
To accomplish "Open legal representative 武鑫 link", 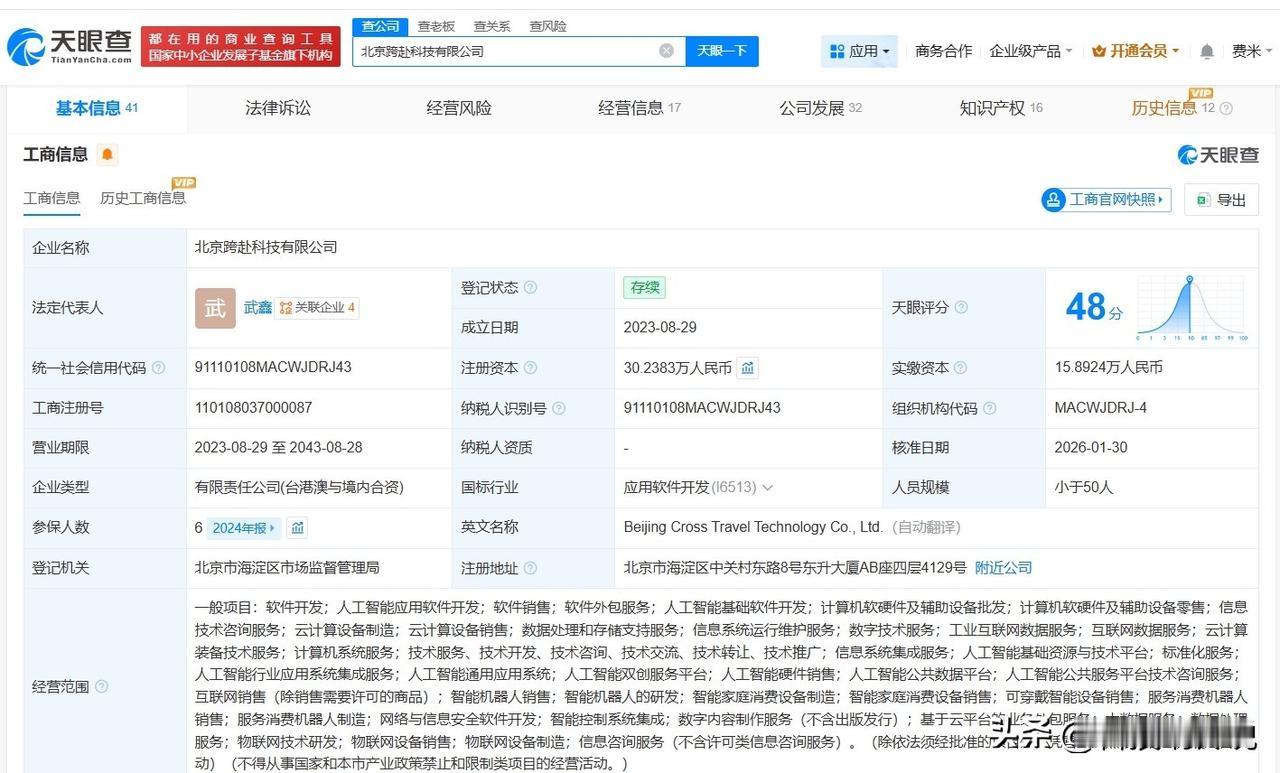I will (x=258, y=308).
